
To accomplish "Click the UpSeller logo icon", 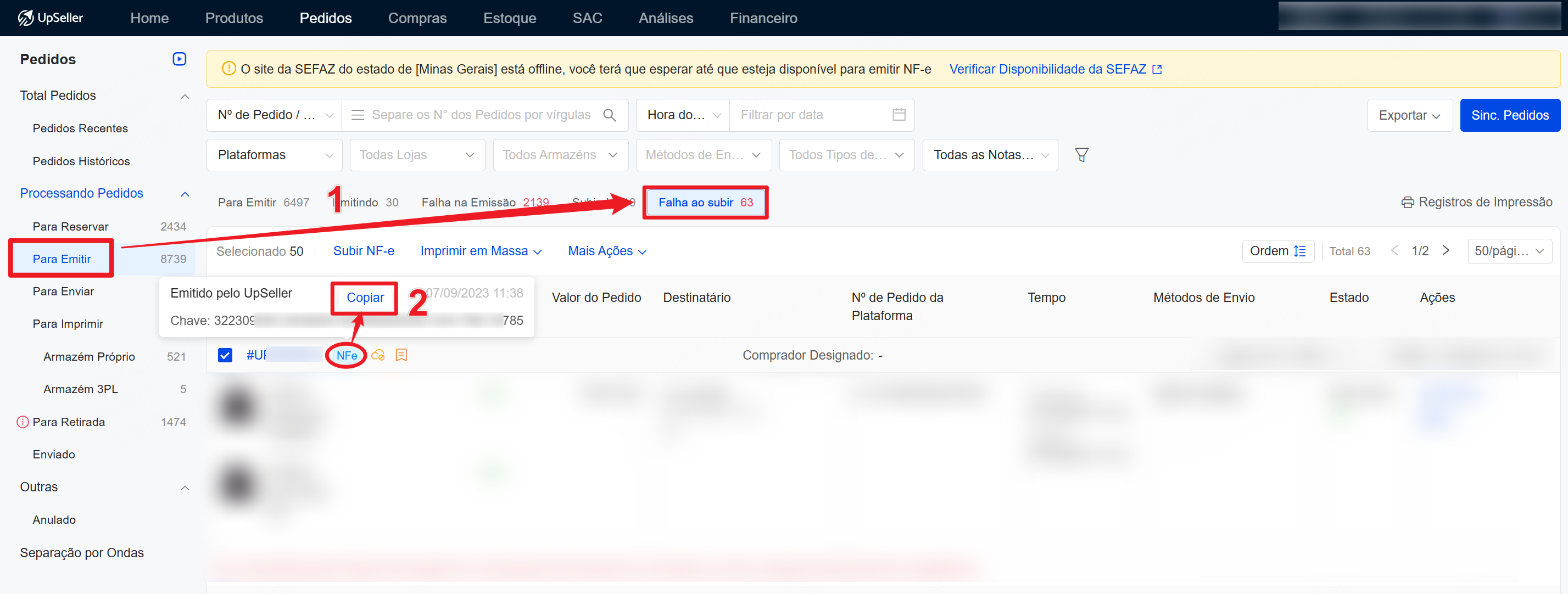I will click(x=26, y=18).
